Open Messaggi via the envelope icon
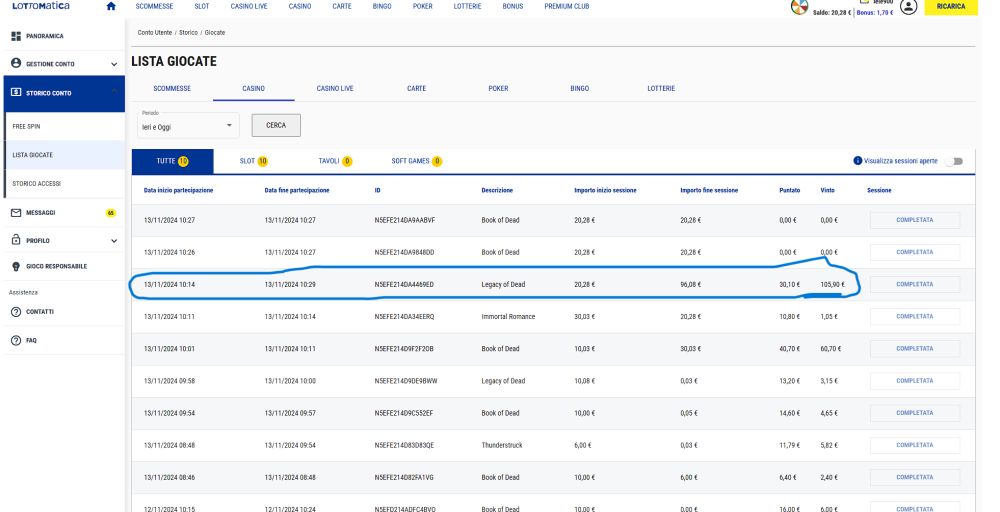Screen dimensions: 1000x512 coord(16,213)
